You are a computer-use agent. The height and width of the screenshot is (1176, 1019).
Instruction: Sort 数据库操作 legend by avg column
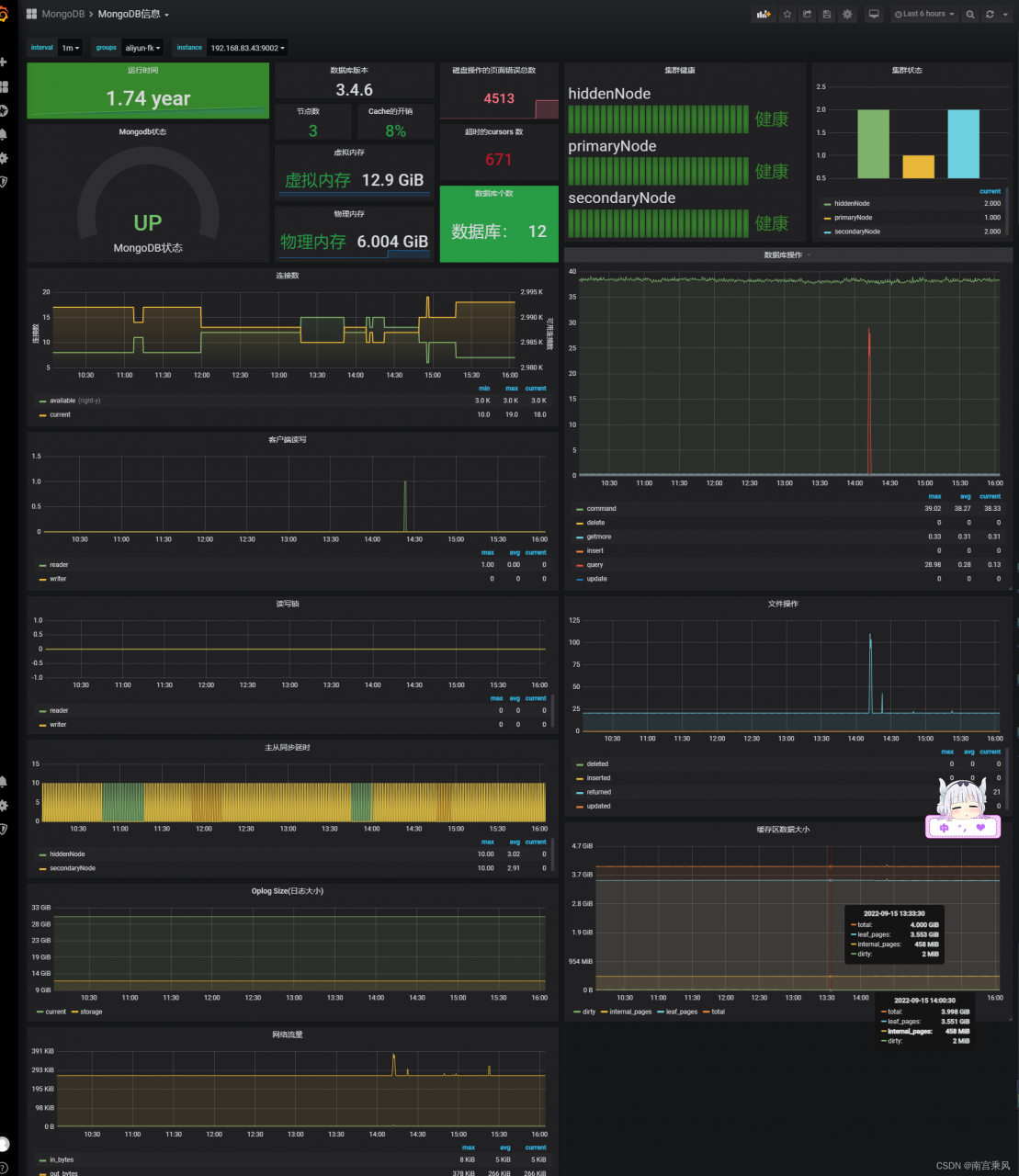(964, 496)
